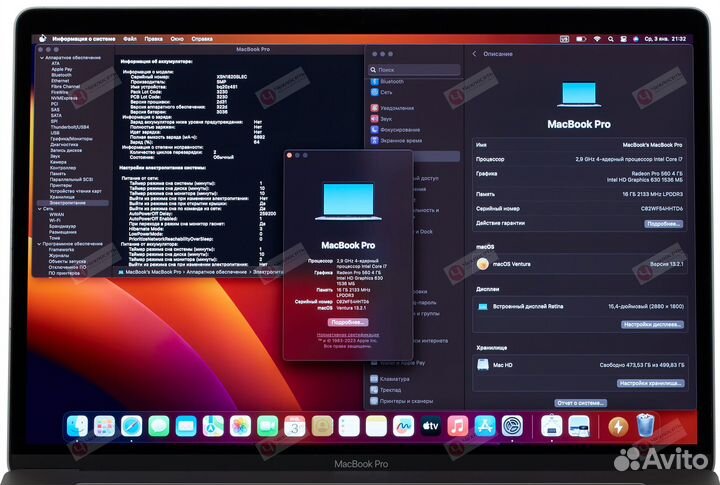Open System Settings icon in the Dock
Viewport: 720px width, 485px height.
point(512,426)
